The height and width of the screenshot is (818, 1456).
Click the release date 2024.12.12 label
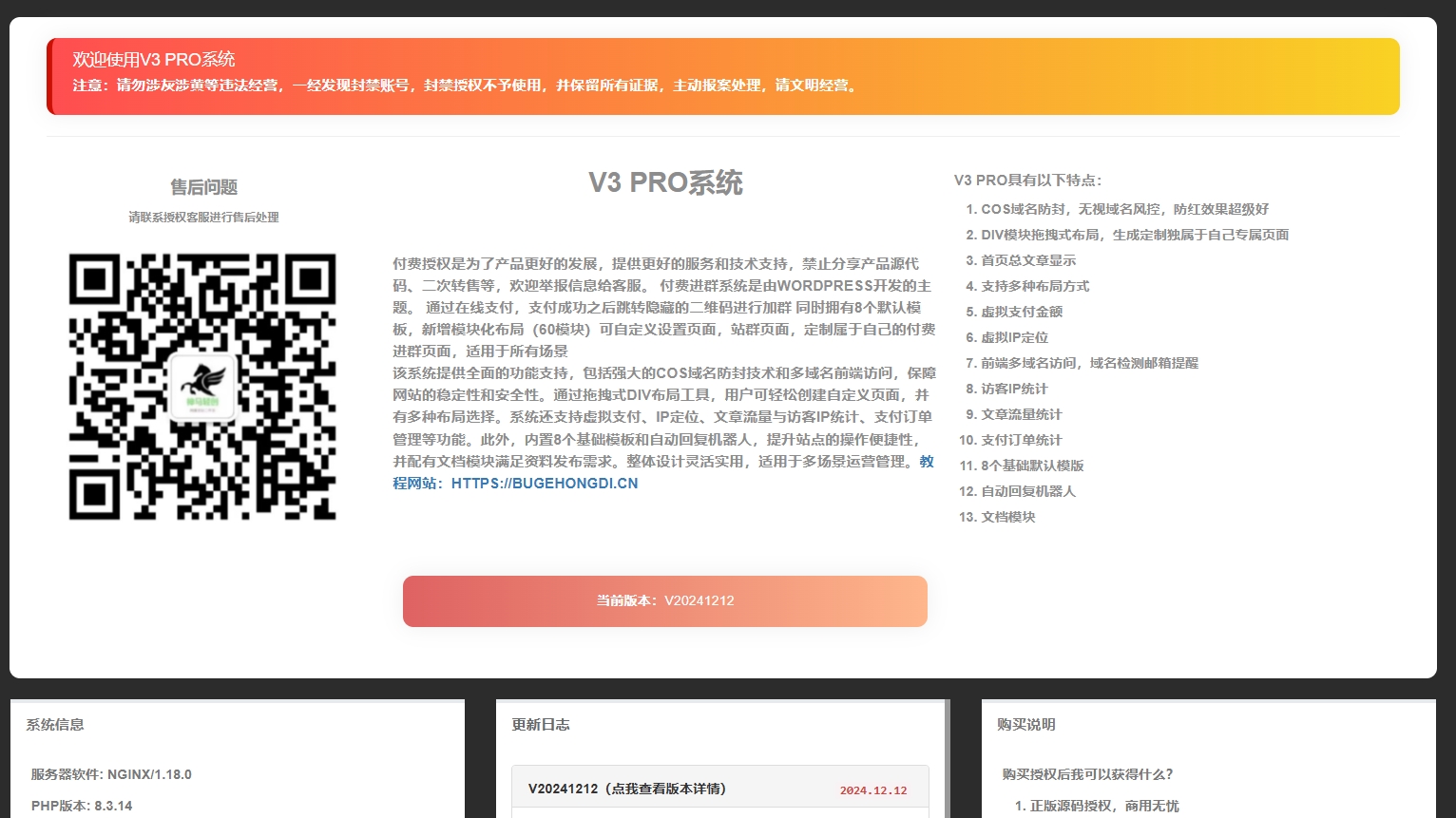(873, 789)
